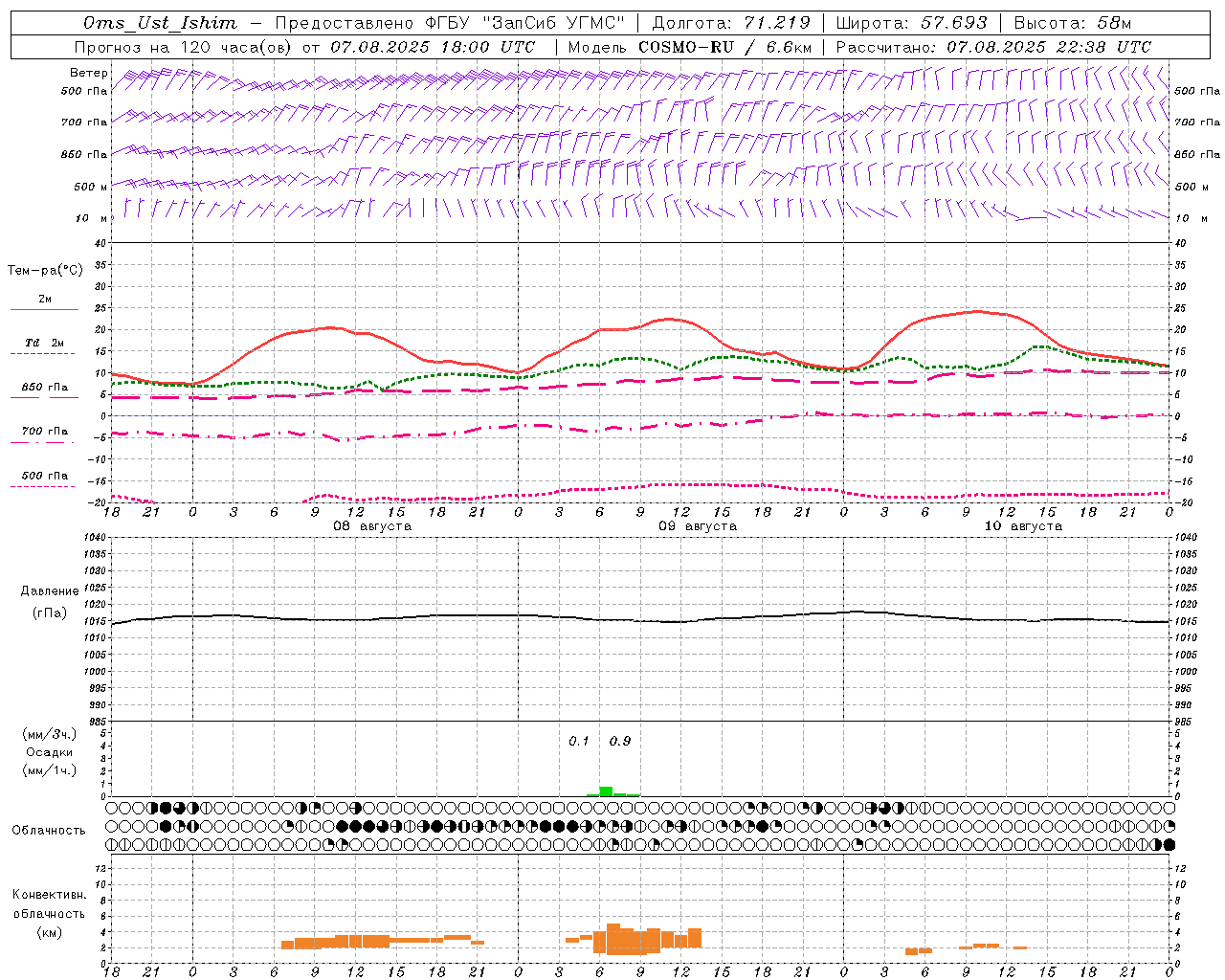This screenshot has height=980, width=1225.
Task: Click the Облачность cloudiness label
Action: [x=49, y=830]
